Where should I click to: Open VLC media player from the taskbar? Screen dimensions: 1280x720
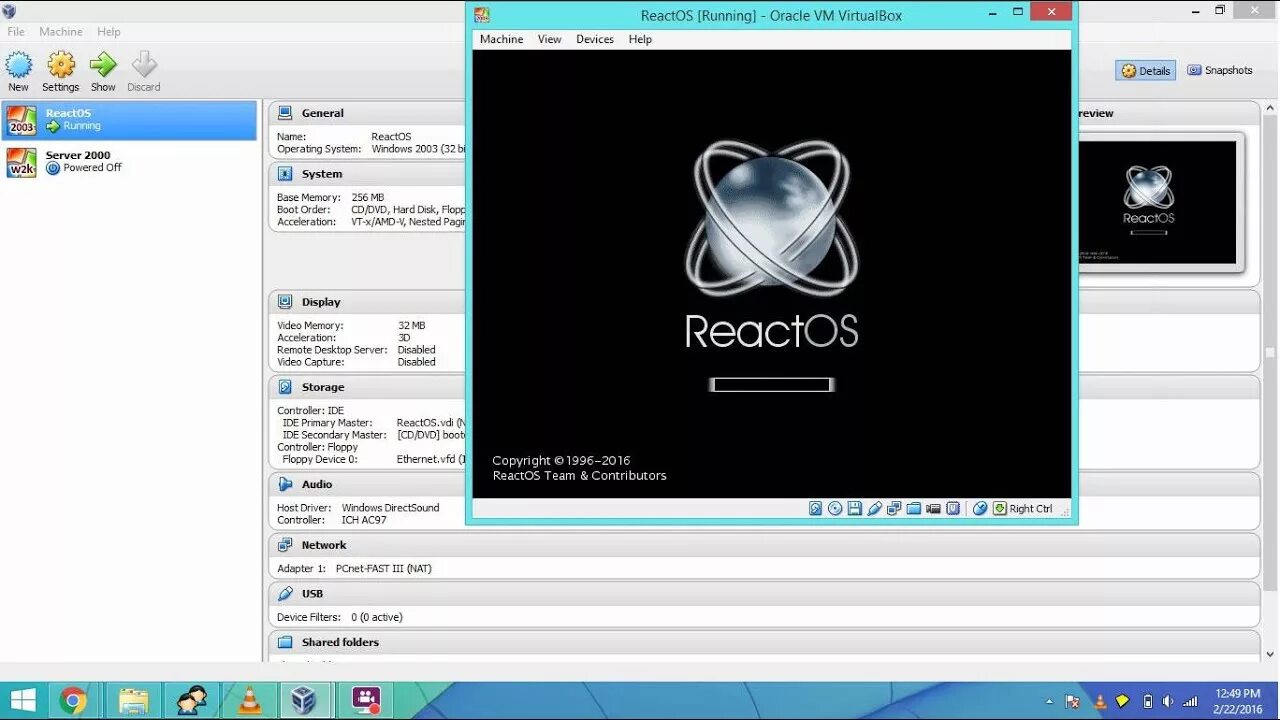(249, 701)
